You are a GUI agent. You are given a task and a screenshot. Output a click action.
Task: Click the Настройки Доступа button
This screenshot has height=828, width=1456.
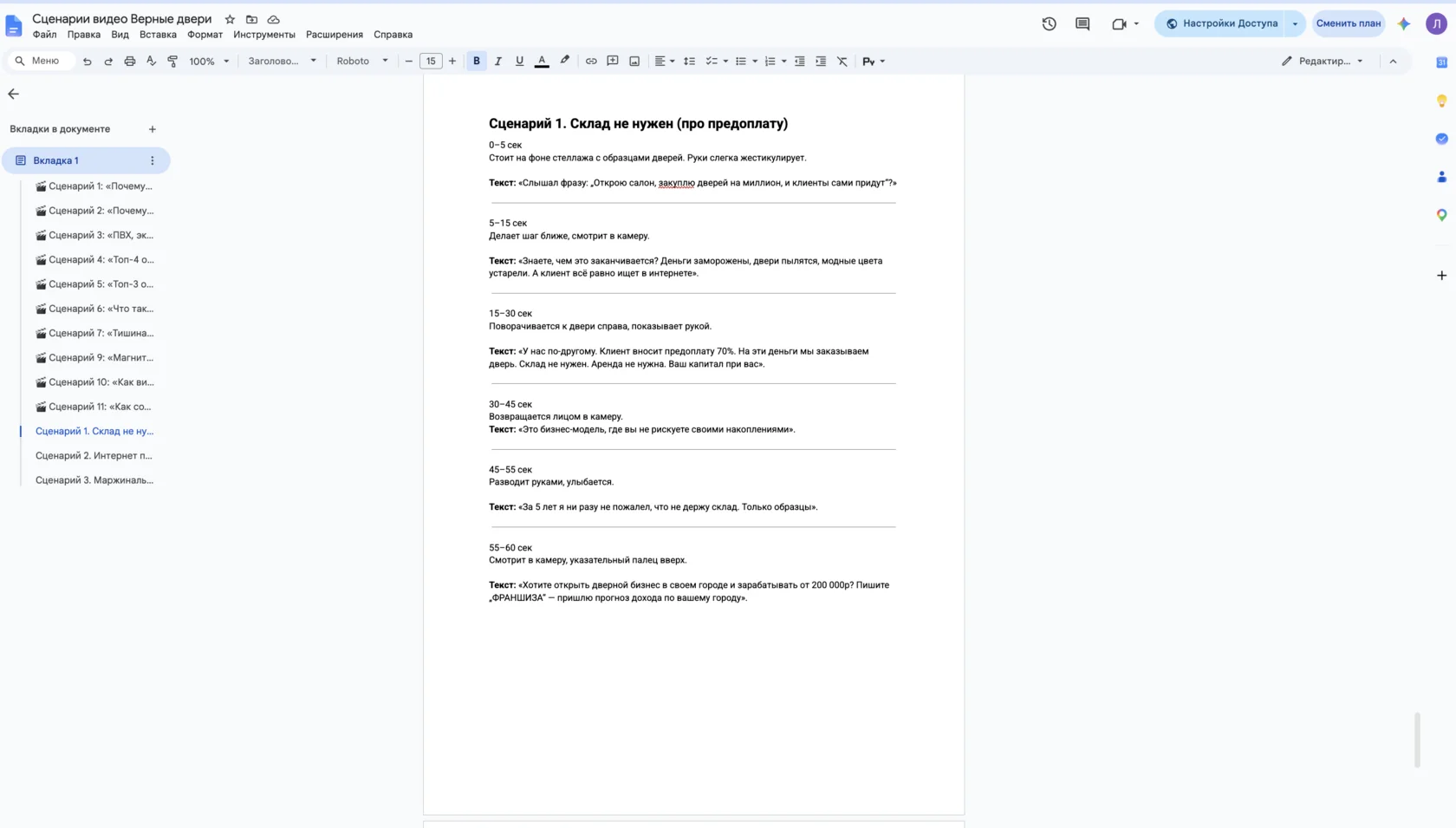point(1221,23)
